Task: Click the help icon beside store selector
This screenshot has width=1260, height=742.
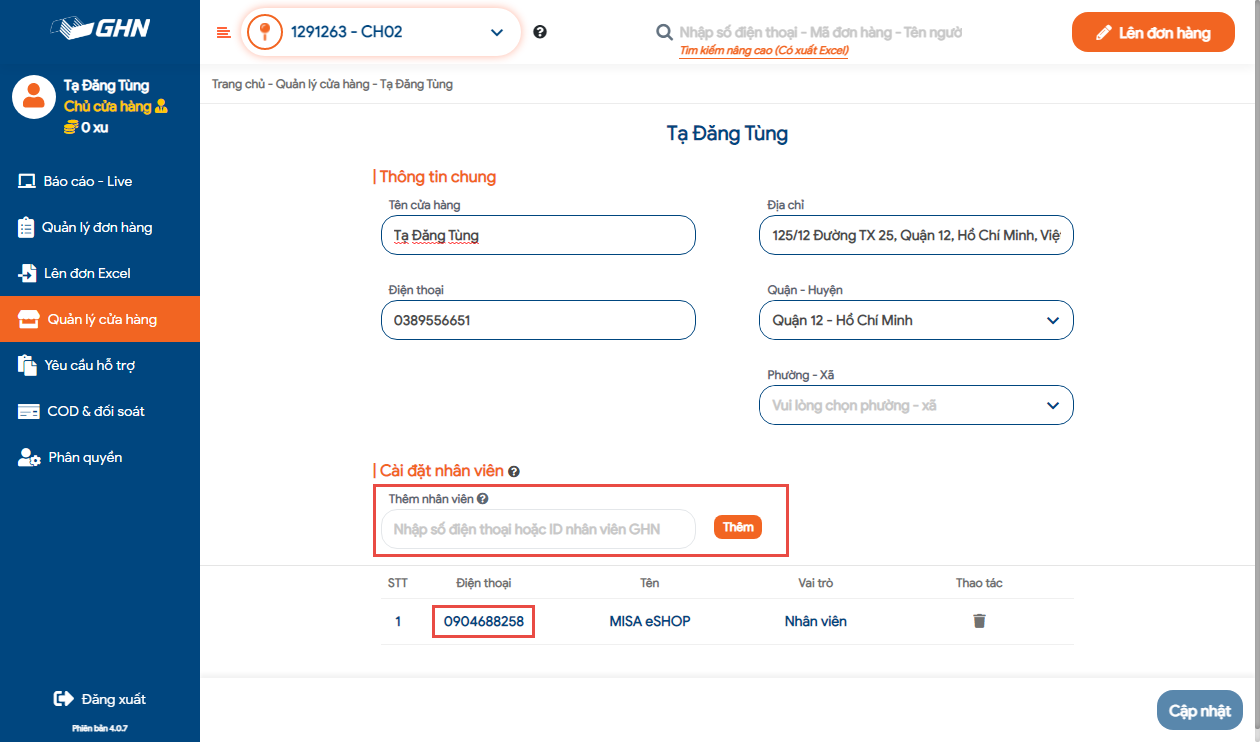Action: pos(540,32)
